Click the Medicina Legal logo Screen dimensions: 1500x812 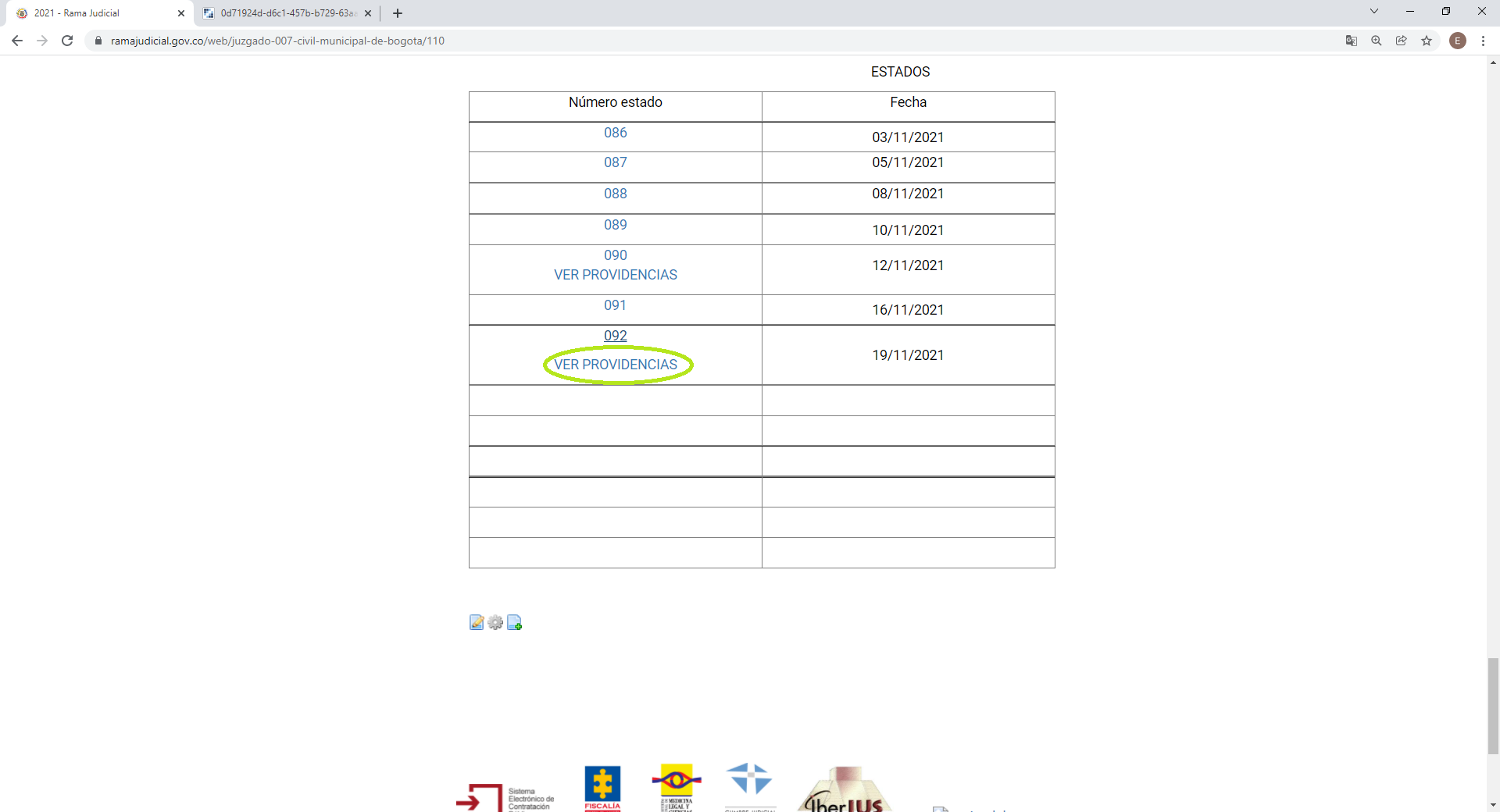pyautogui.click(x=677, y=787)
